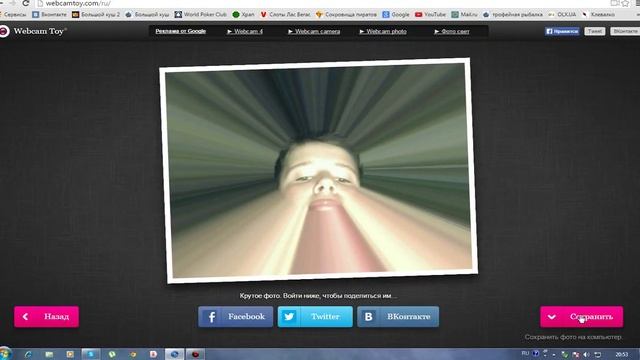Save the photo with Сохранить button
Screen dimensions: 640x360
coord(582,317)
